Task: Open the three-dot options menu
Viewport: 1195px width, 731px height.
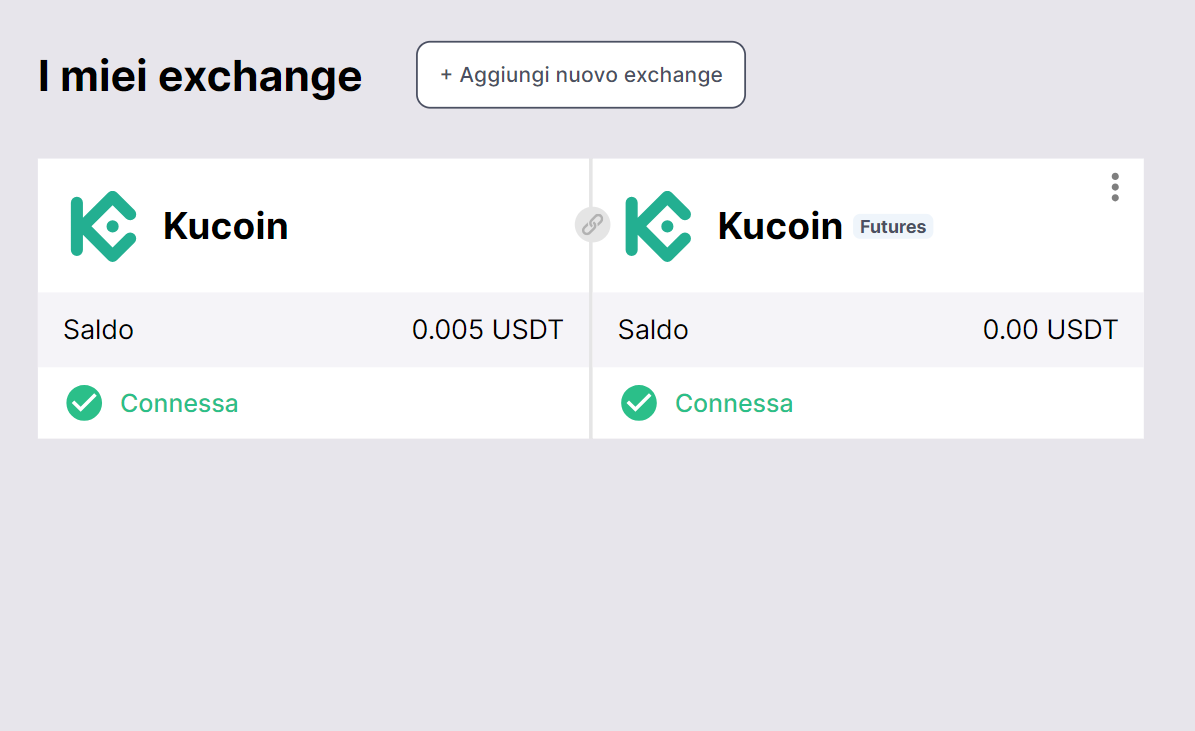Action: [1115, 187]
